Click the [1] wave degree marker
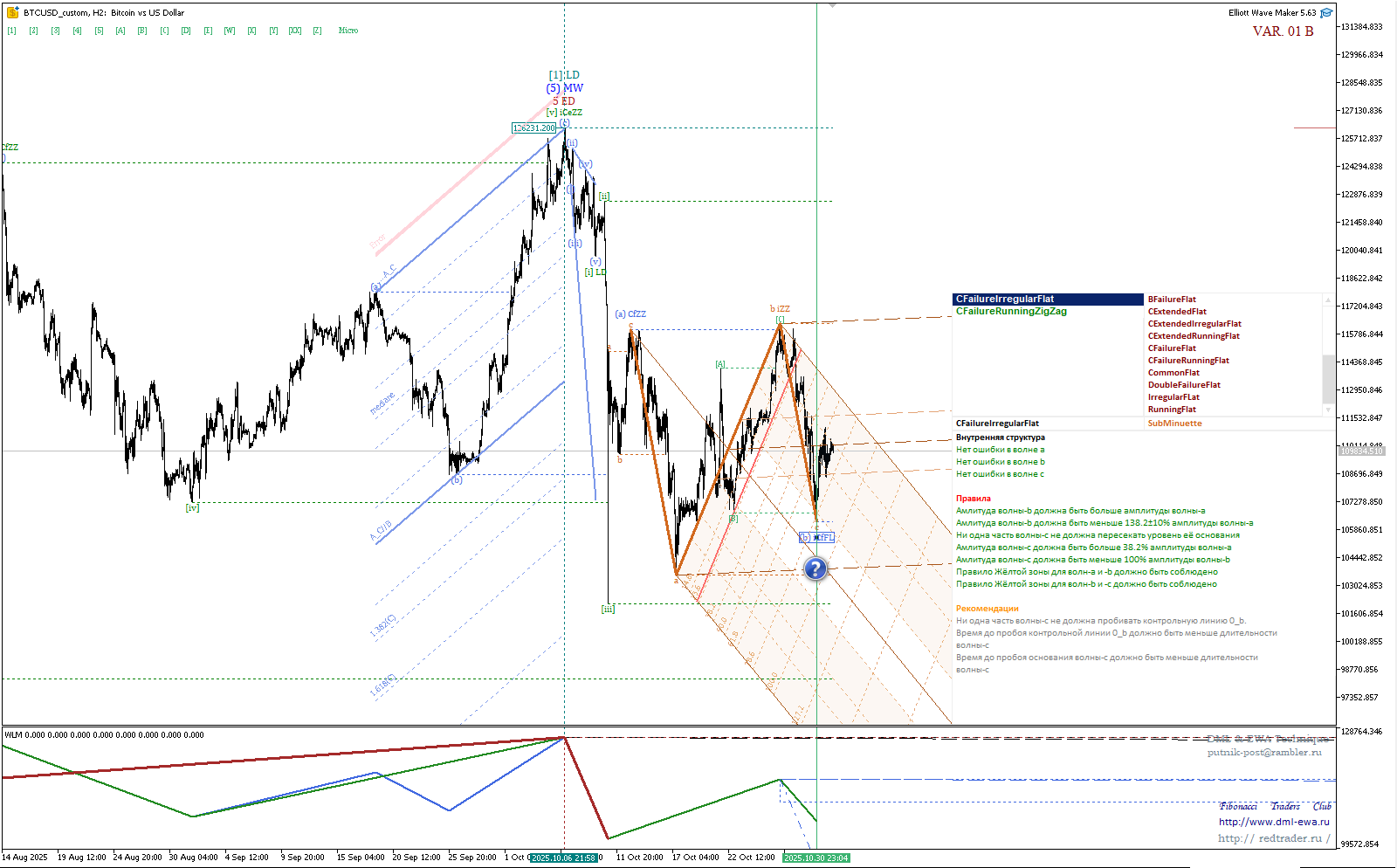 [11, 31]
